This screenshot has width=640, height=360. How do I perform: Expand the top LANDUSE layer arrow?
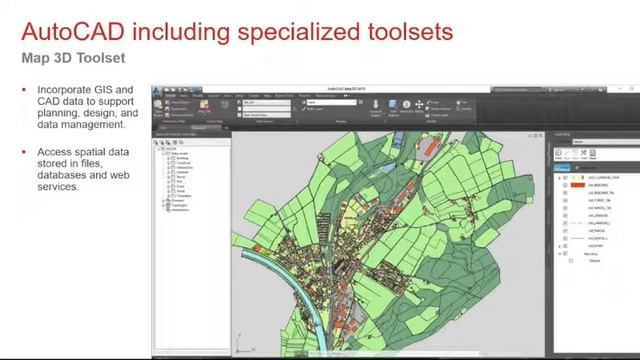[560, 178]
